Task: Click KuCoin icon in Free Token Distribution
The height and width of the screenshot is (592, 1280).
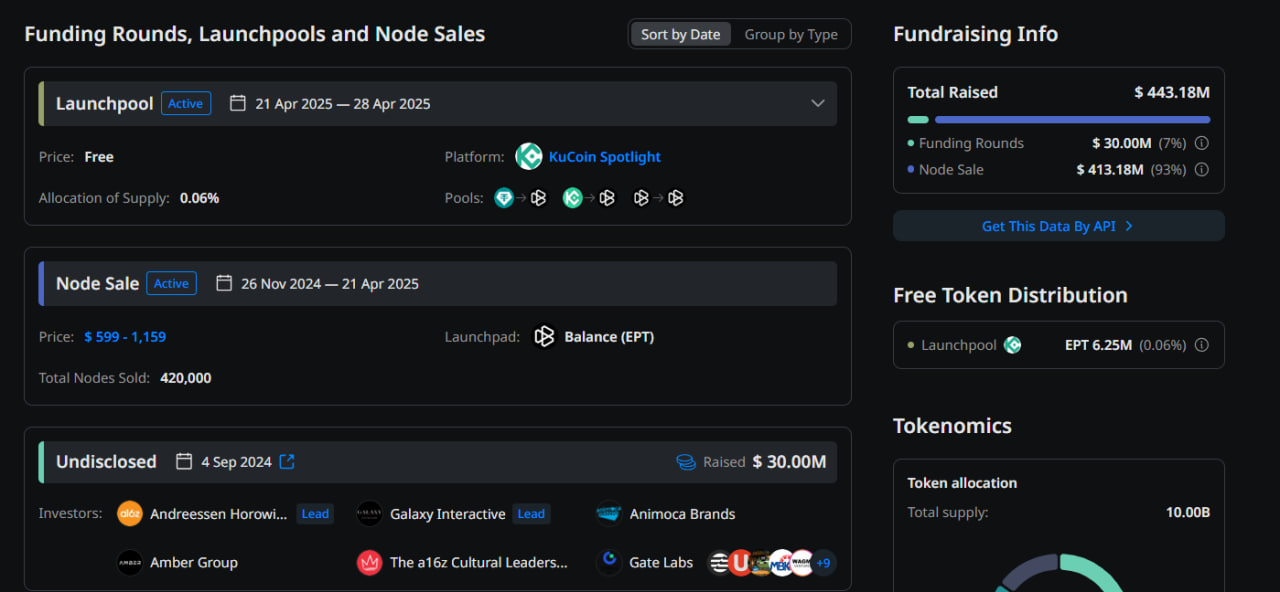Action: click(x=1013, y=345)
